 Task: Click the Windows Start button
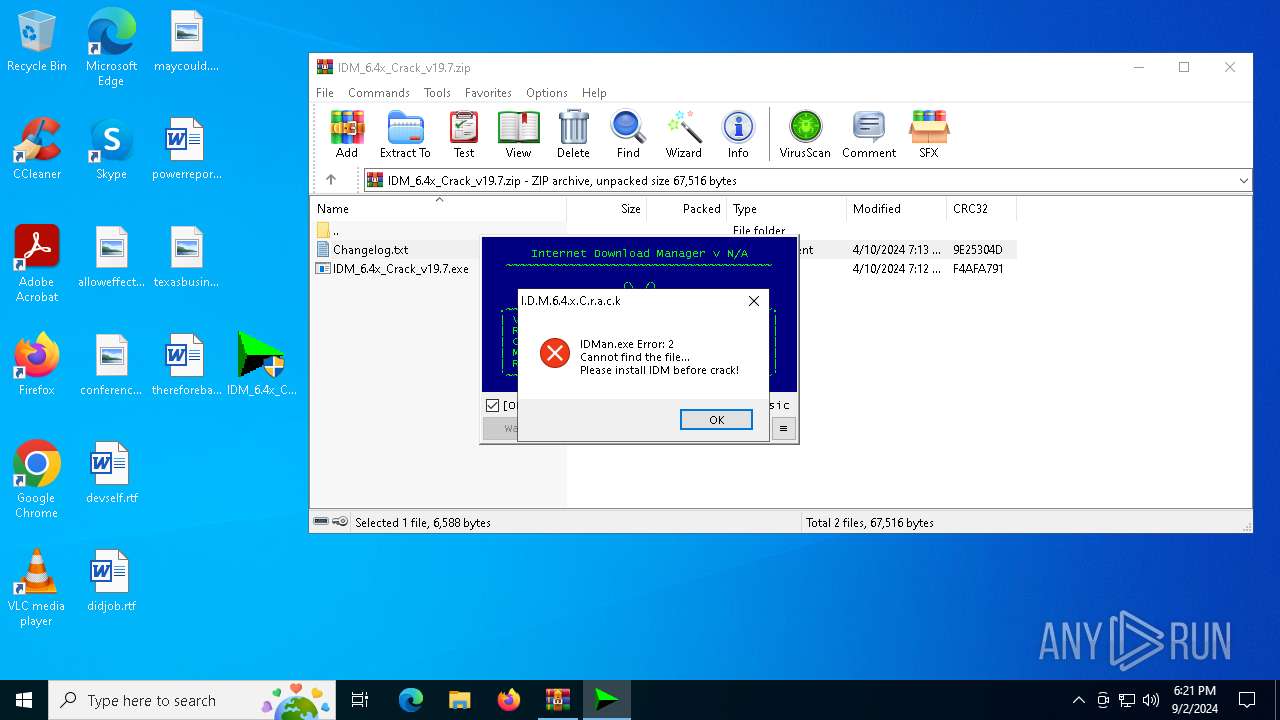pos(24,700)
